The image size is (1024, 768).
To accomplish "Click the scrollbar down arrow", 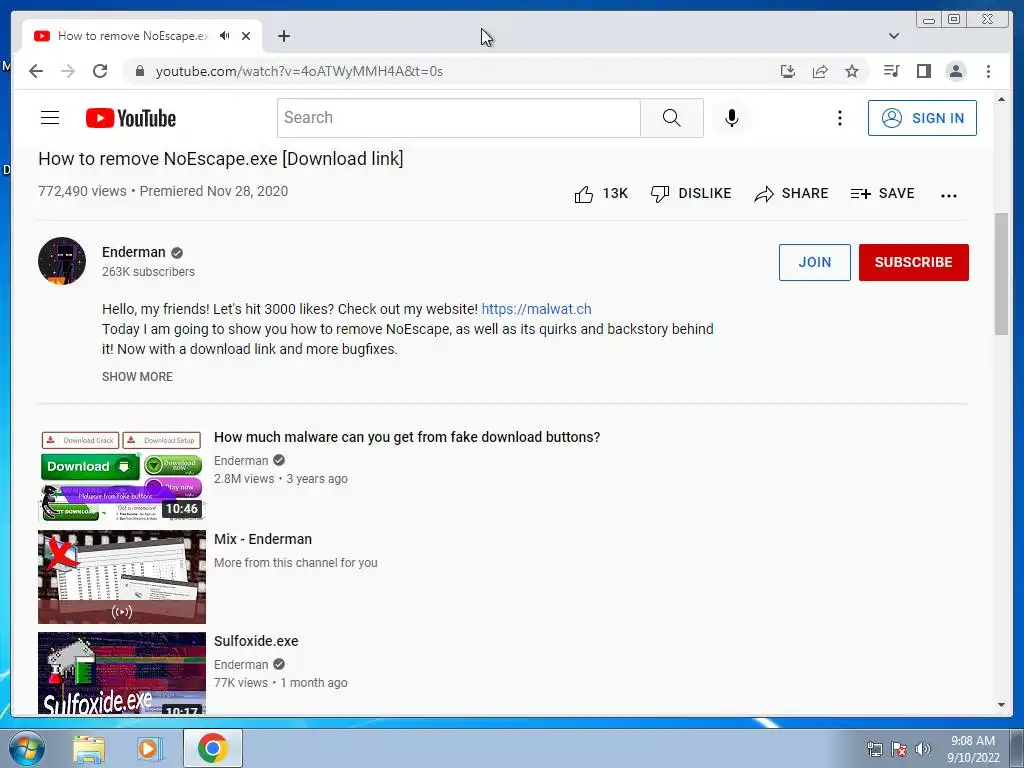I will [1001, 705].
